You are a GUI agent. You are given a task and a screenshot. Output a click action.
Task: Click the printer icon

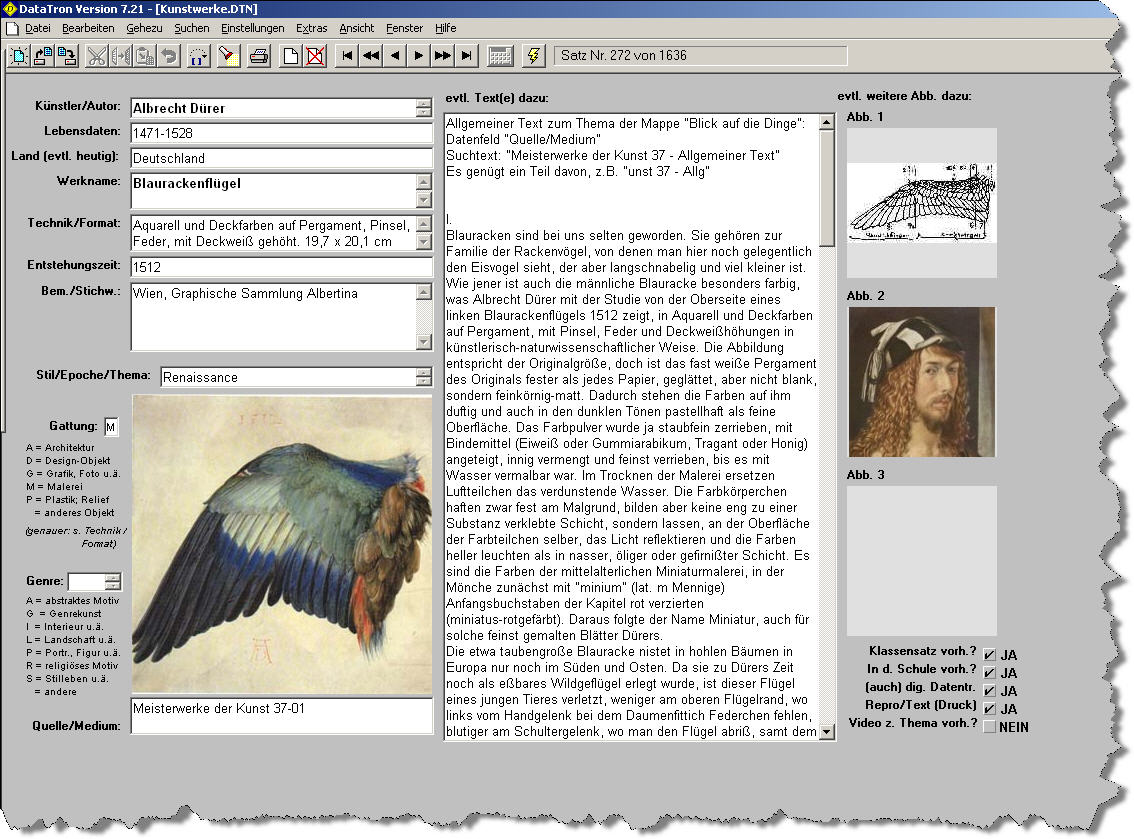coord(259,56)
